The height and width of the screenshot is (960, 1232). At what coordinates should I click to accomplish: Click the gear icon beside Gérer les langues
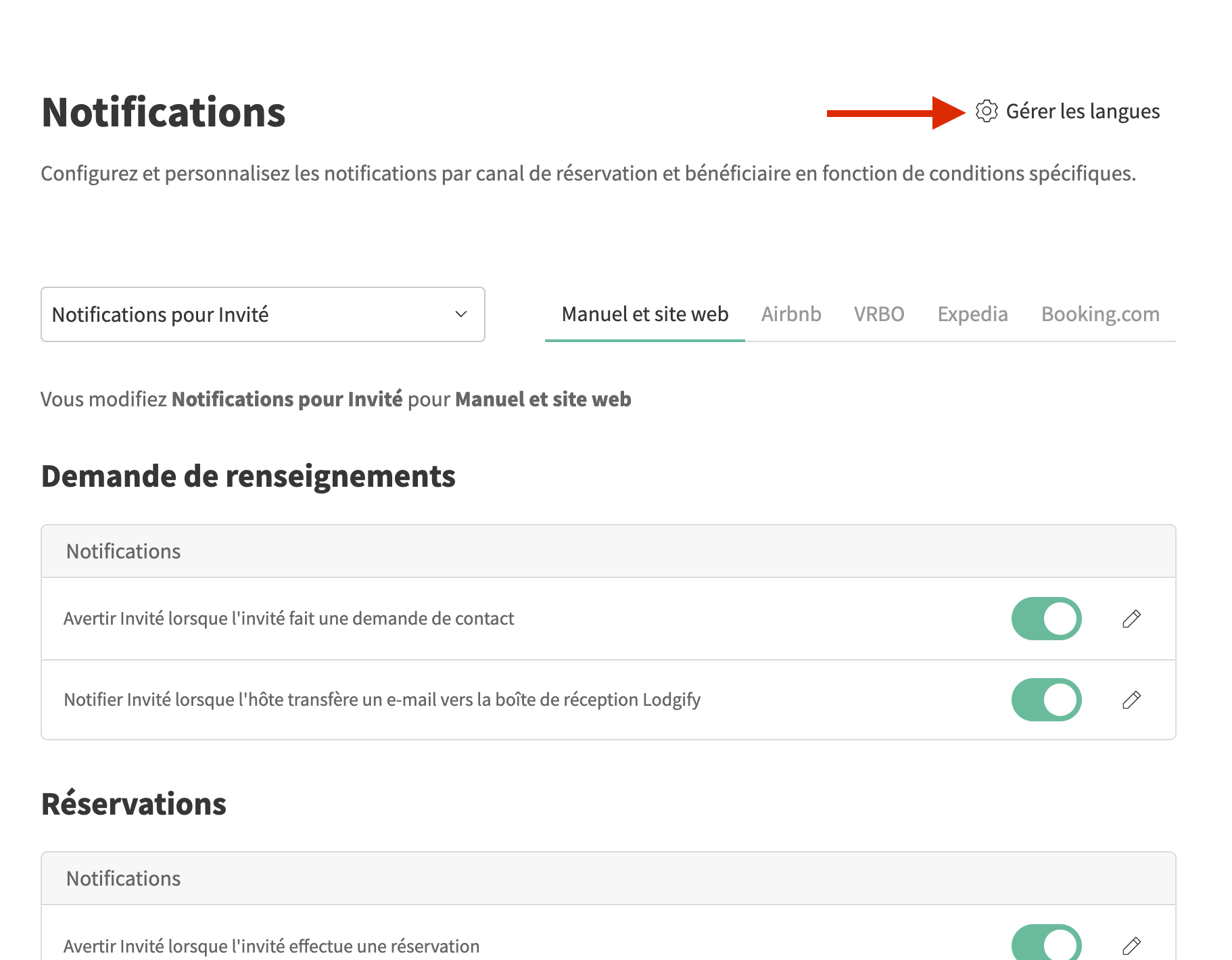coord(987,111)
